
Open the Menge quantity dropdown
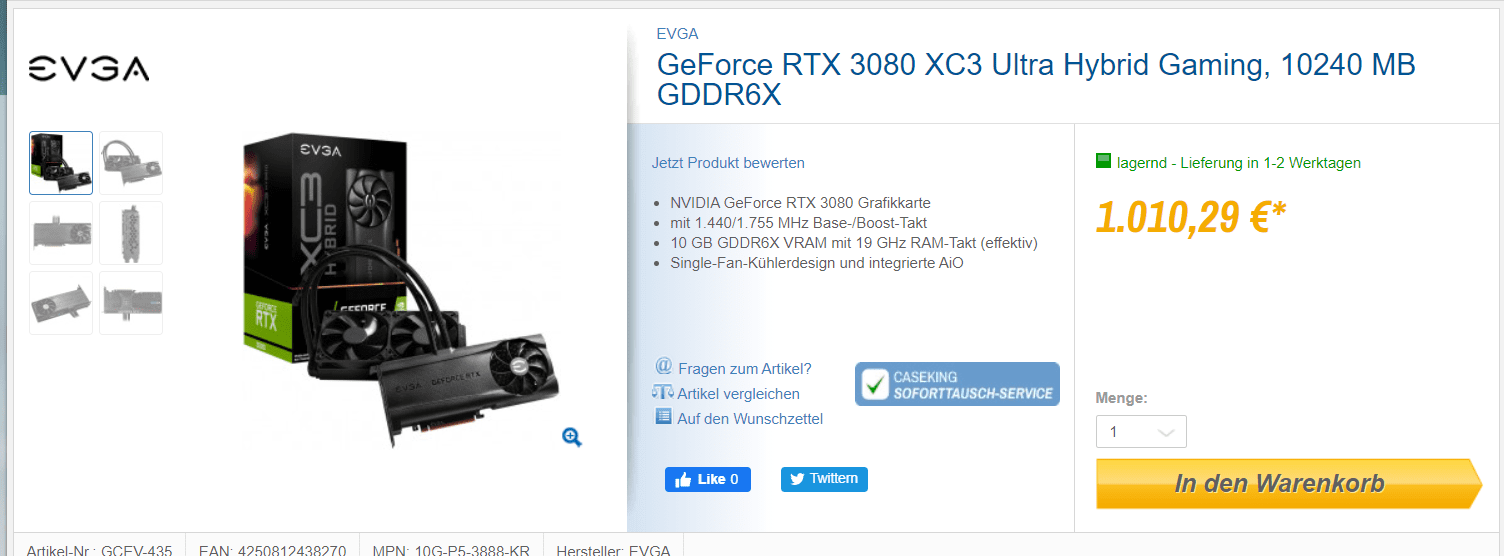pos(1141,432)
